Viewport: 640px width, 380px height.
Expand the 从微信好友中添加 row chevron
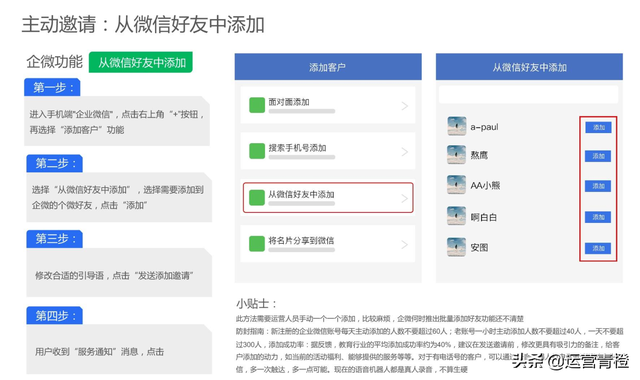click(404, 198)
